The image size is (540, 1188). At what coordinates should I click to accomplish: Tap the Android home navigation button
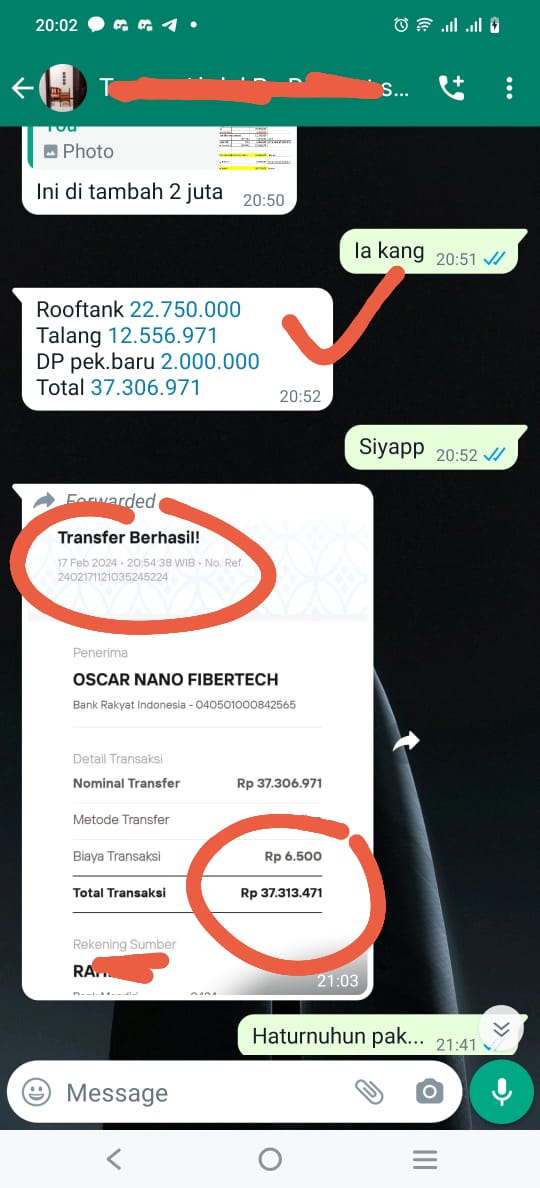pos(270,1158)
